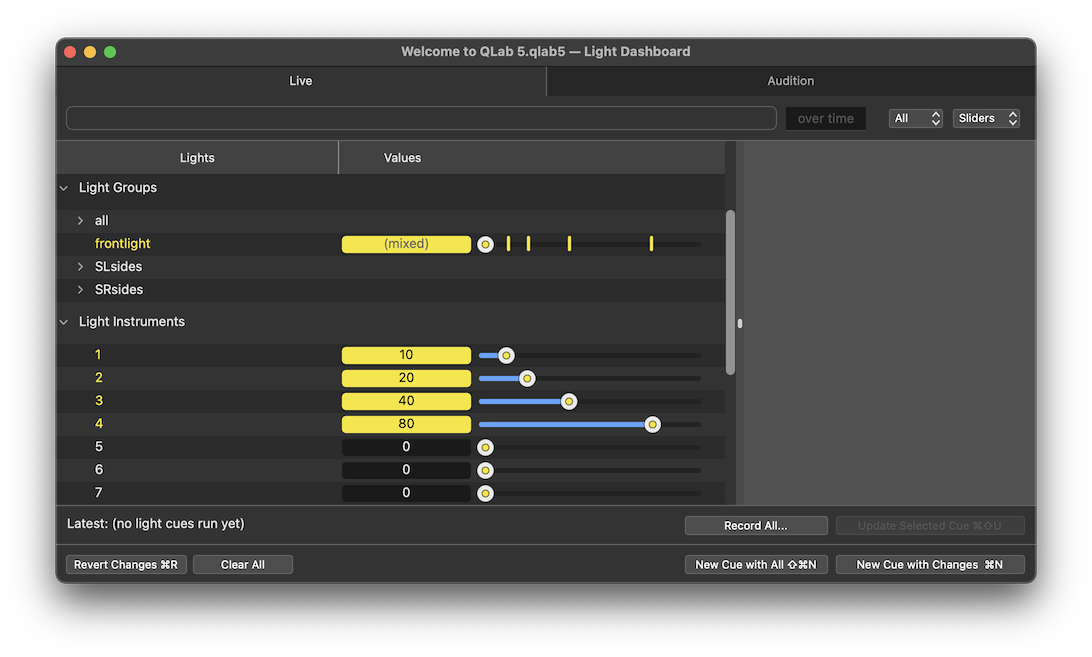
Task: Click Revert Changes button
Action: tap(125, 565)
